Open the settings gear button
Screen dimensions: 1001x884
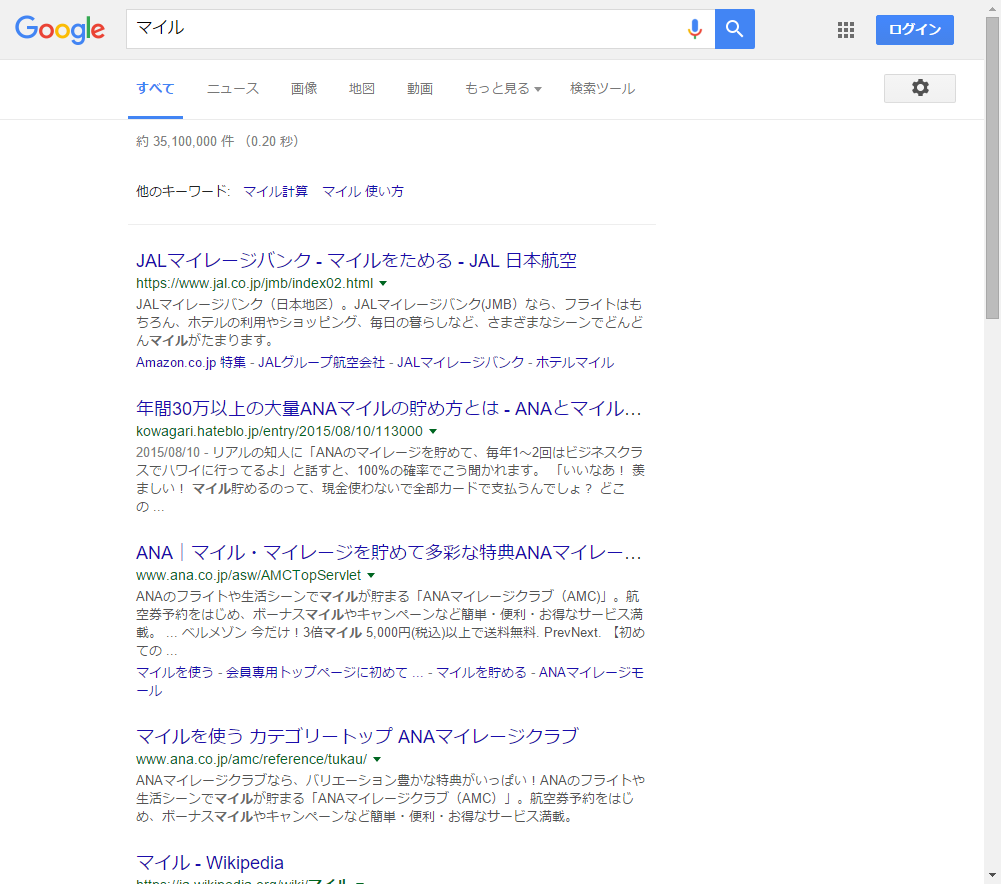[x=920, y=88]
